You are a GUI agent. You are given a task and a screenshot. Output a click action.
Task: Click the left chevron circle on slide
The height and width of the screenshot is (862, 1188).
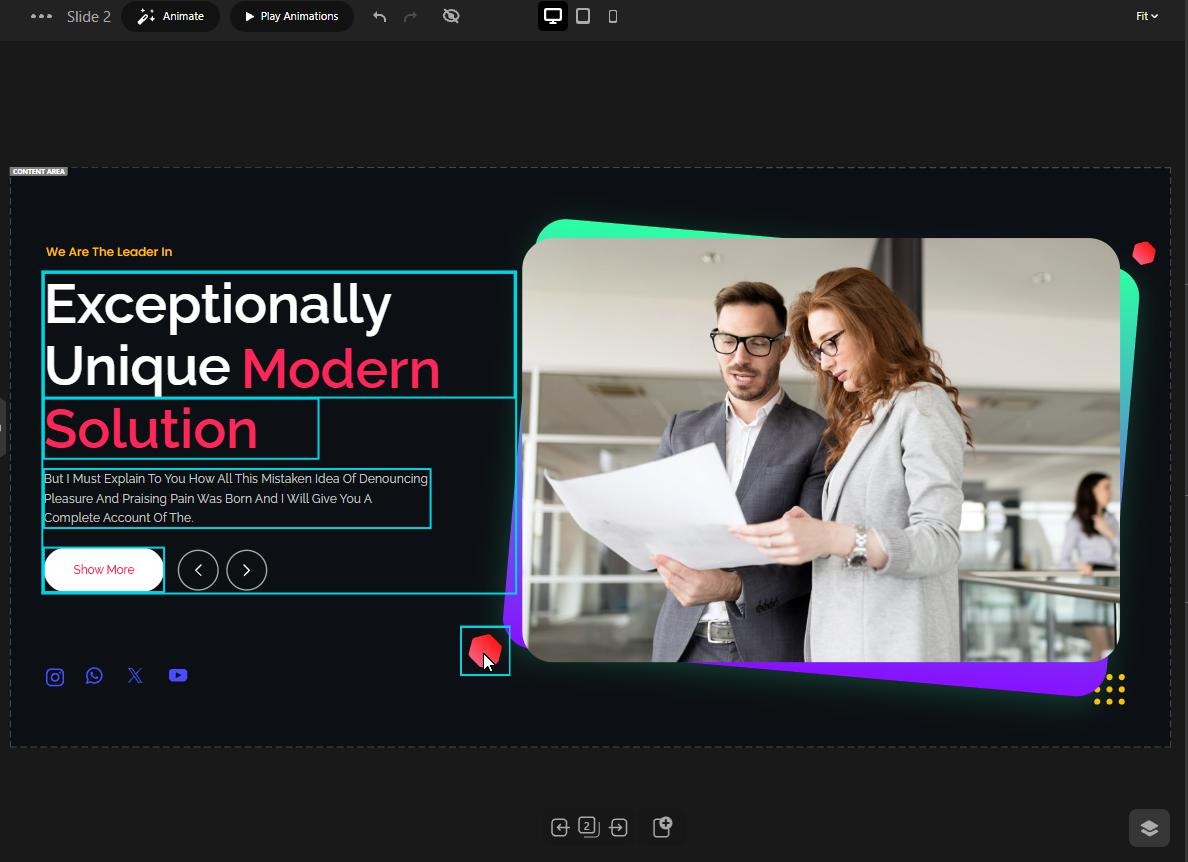point(198,570)
